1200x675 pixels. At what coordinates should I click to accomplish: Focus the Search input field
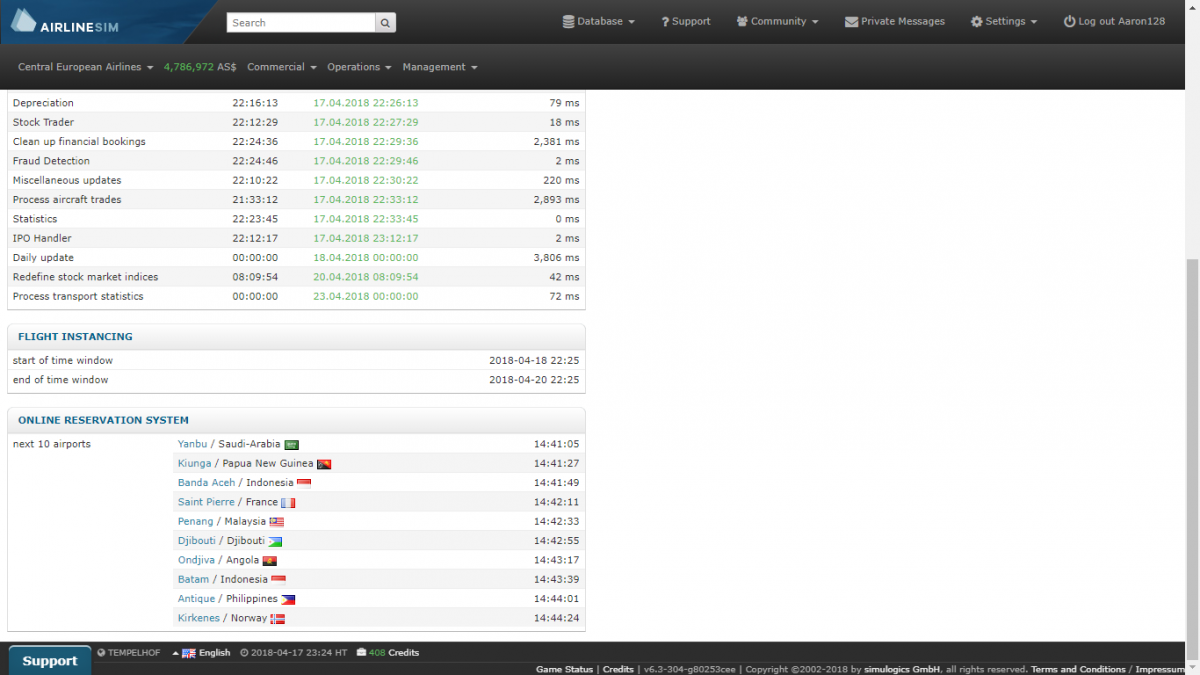tap(301, 22)
